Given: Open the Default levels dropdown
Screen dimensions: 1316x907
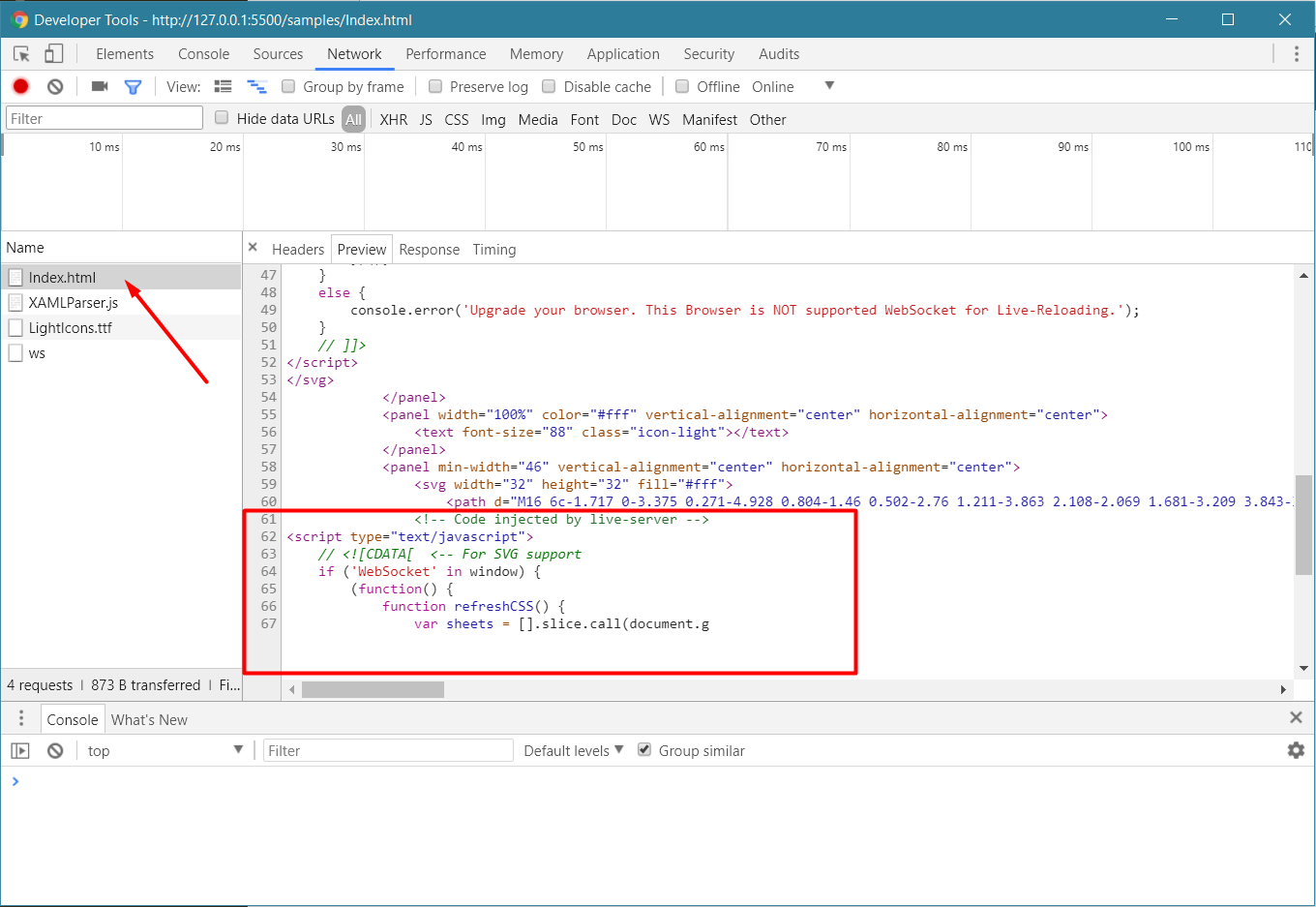Looking at the screenshot, I should [x=573, y=750].
